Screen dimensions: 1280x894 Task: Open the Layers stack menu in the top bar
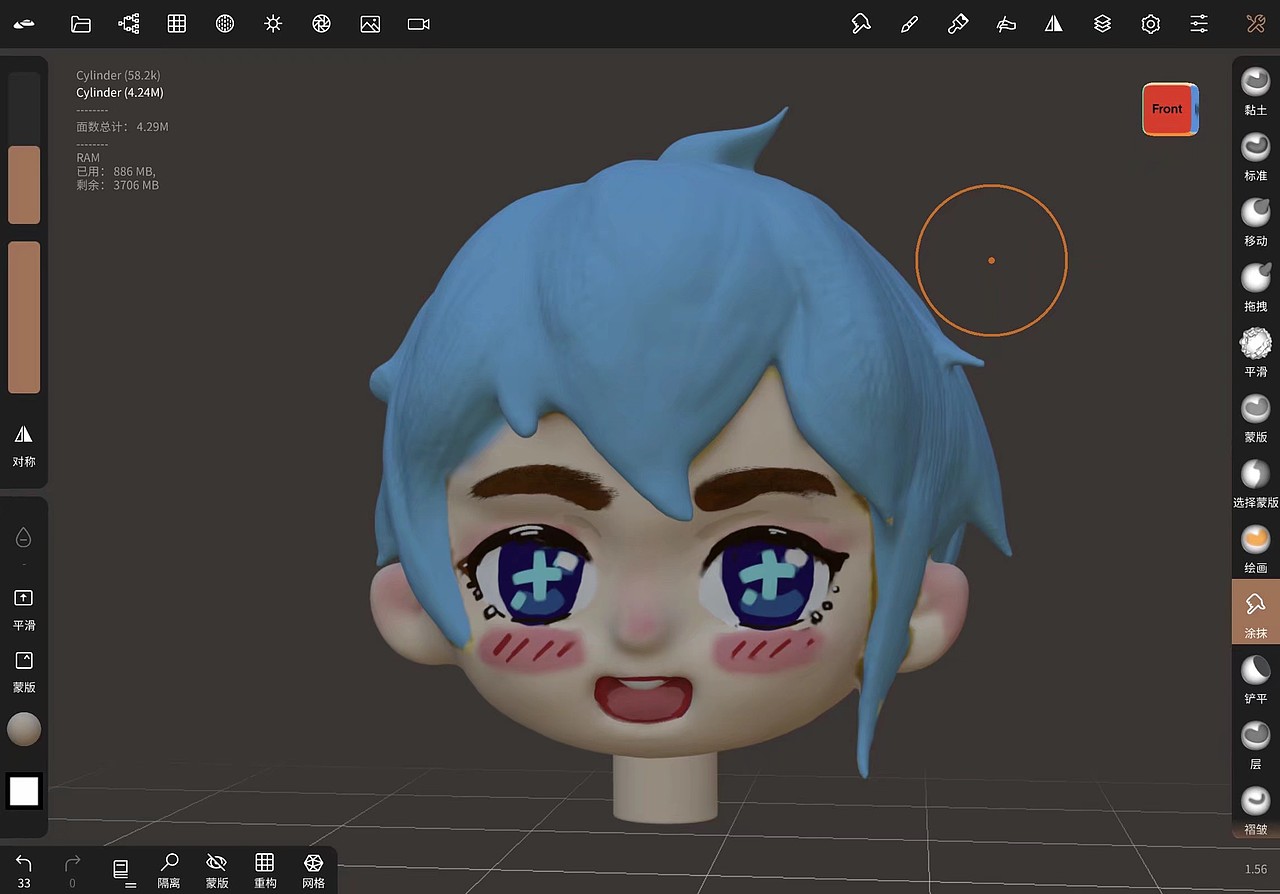1103,24
